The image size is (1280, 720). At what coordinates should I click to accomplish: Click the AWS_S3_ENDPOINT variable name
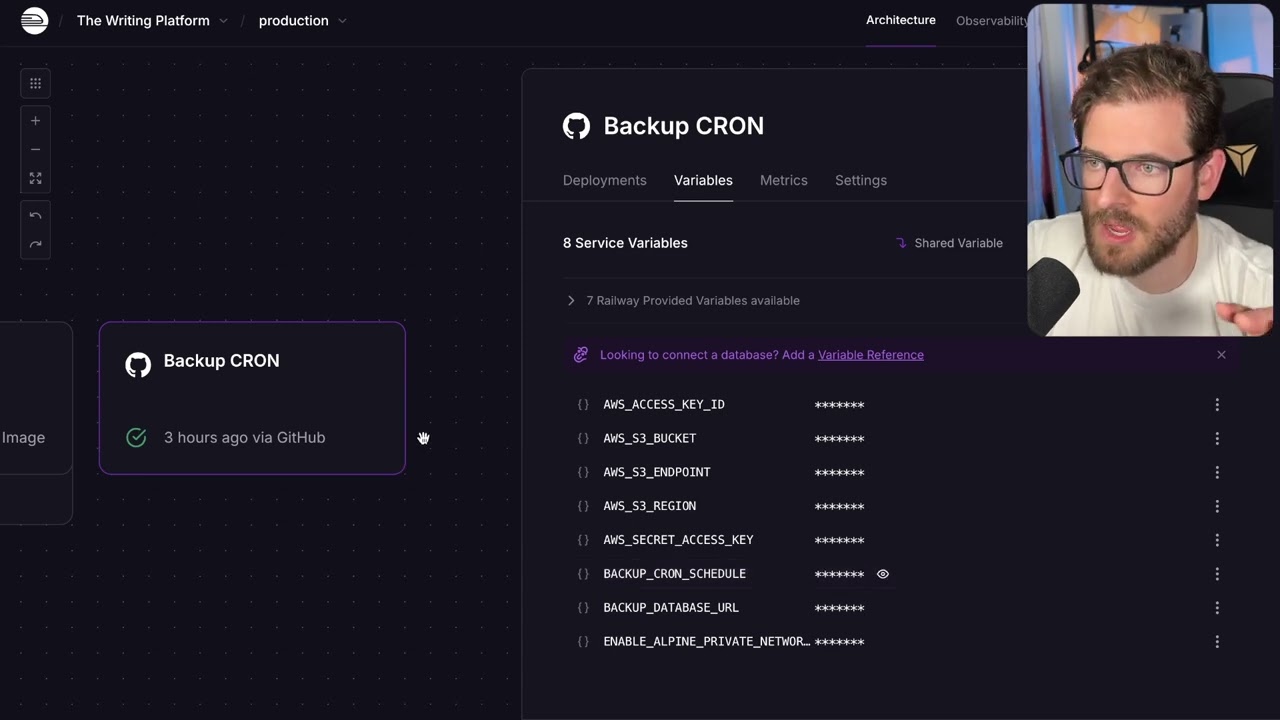657,472
